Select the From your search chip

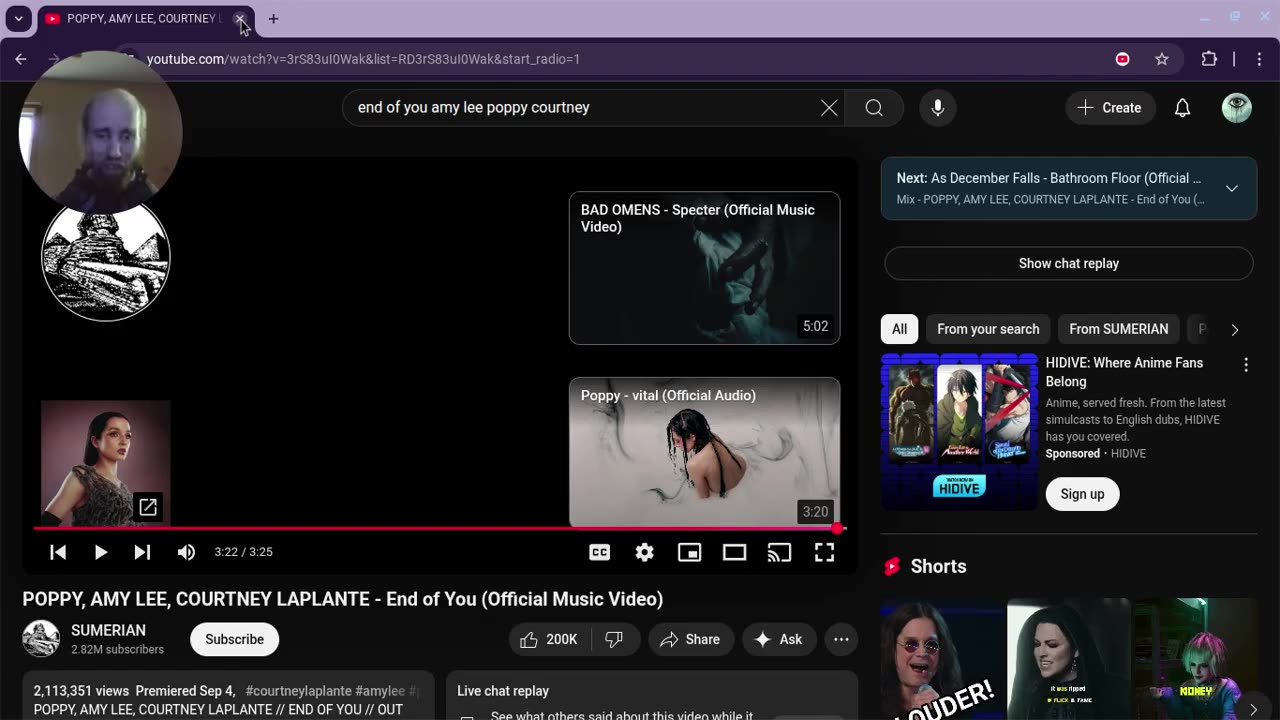tap(988, 329)
